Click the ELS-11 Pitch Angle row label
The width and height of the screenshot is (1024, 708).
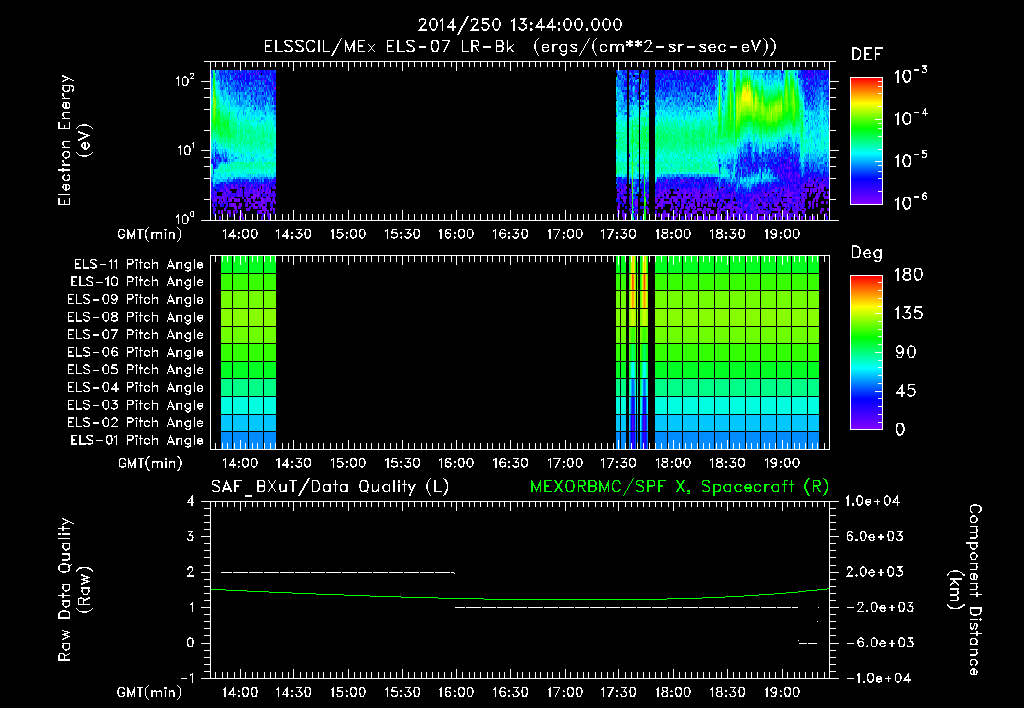click(x=138, y=265)
